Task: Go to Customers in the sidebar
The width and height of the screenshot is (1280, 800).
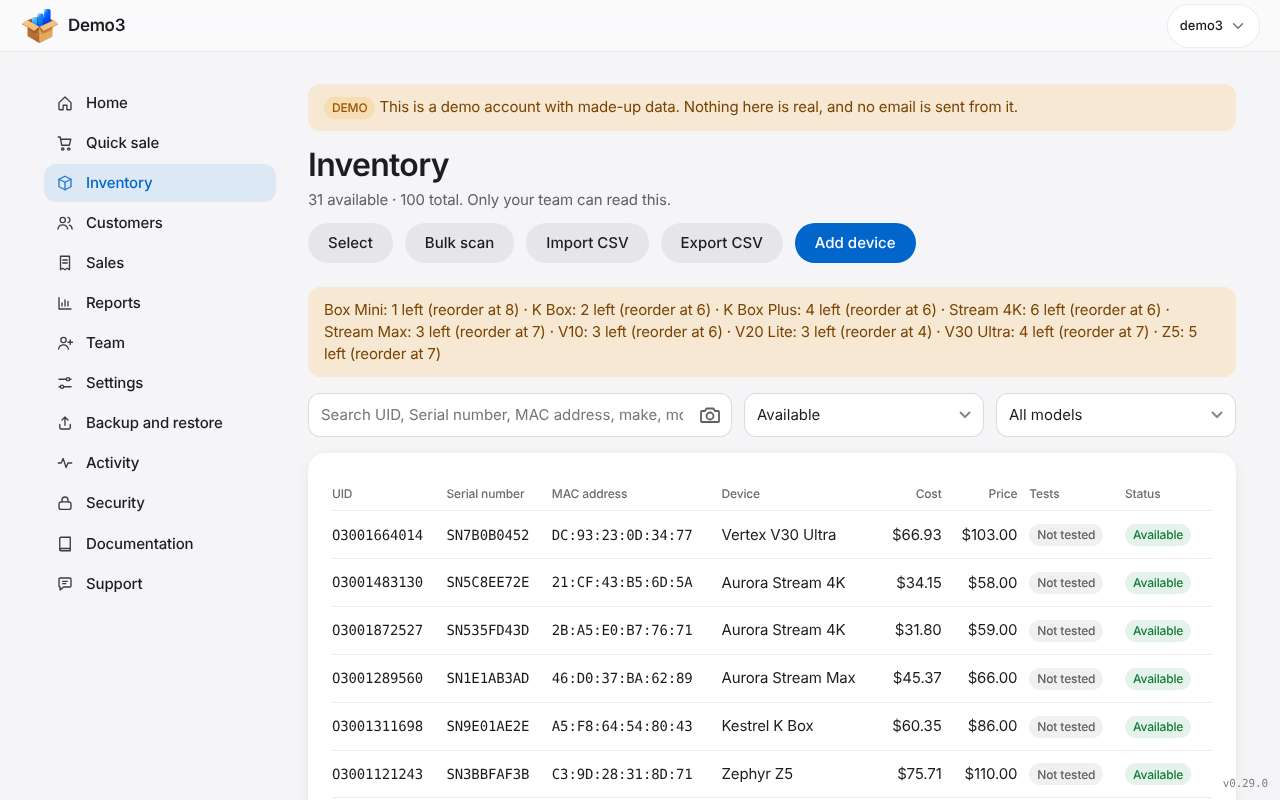Action: pos(160,223)
